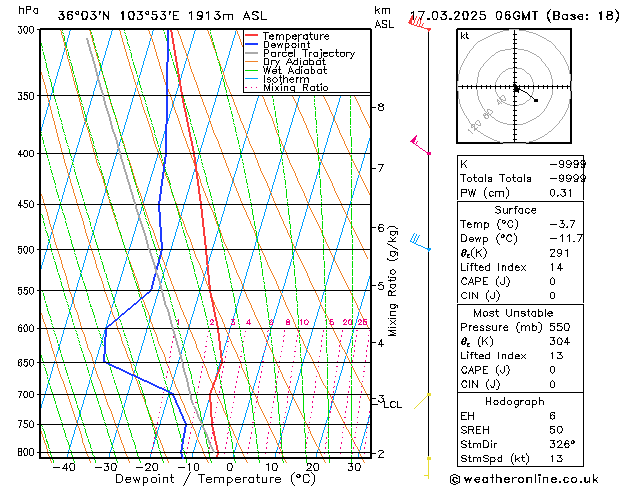This screenshot has width=629, height=486.
Task: Click the weatheronline.co.uk copyright link
Action: click(524, 479)
